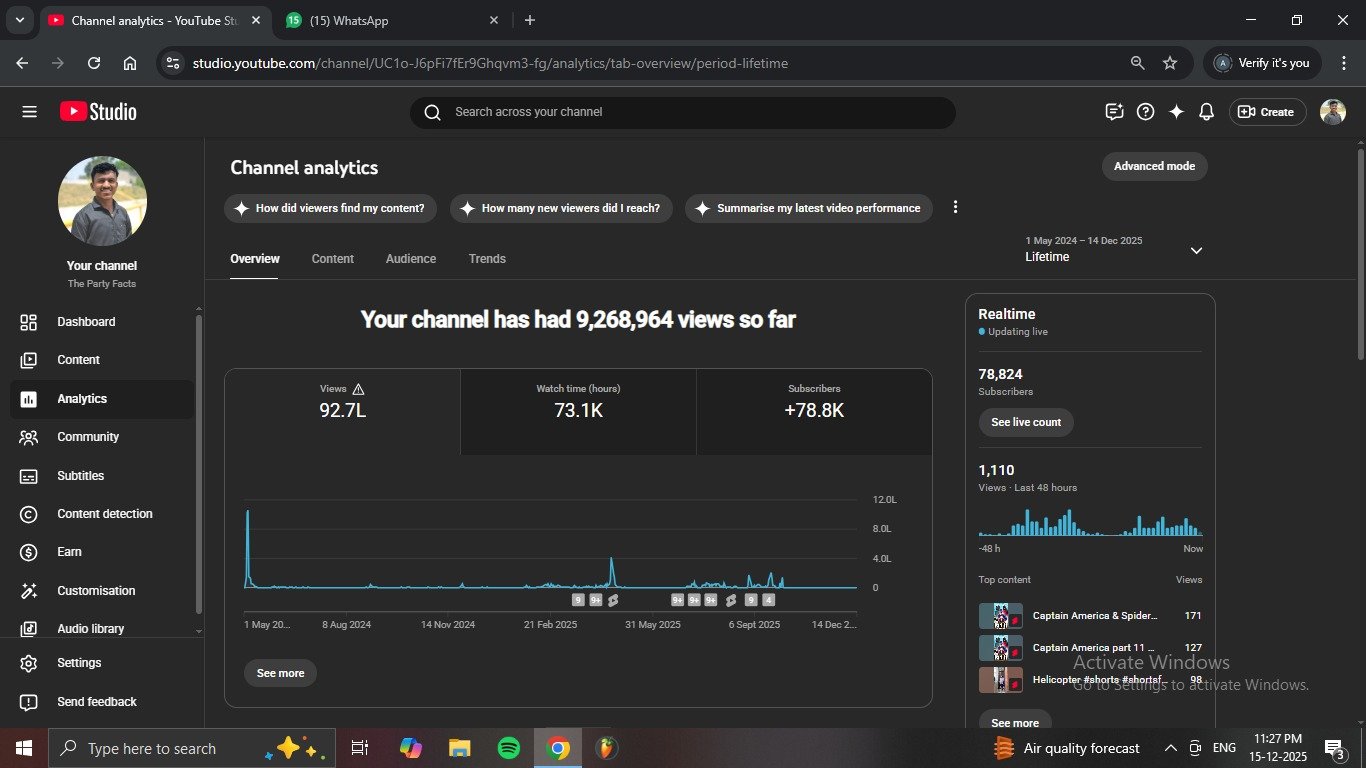1366x768 pixels.
Task: Select the Watch time (hours) metric card
Action: click(x=578, y=402)
